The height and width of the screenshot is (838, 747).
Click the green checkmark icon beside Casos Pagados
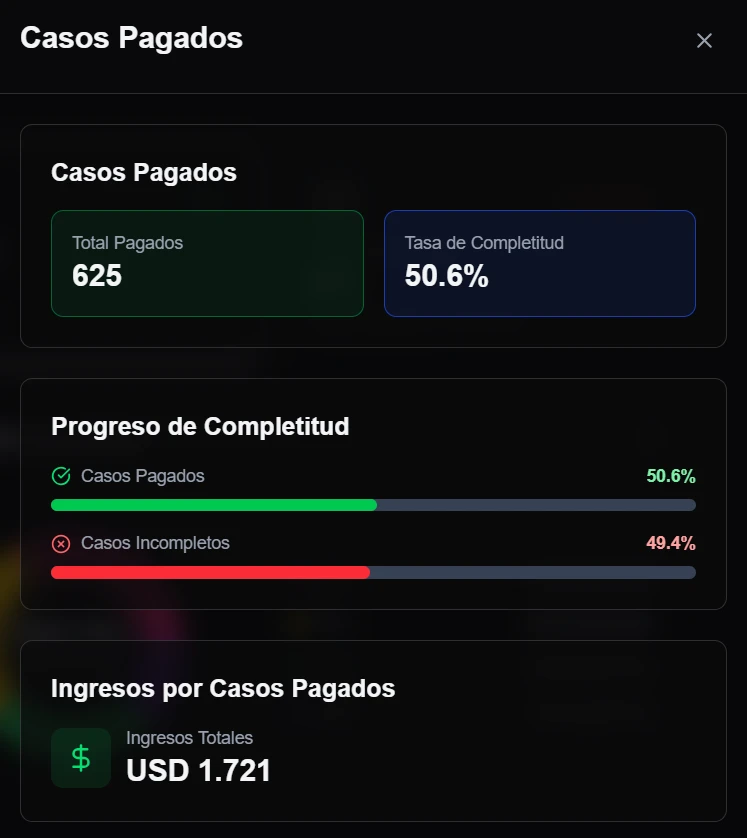62,476
